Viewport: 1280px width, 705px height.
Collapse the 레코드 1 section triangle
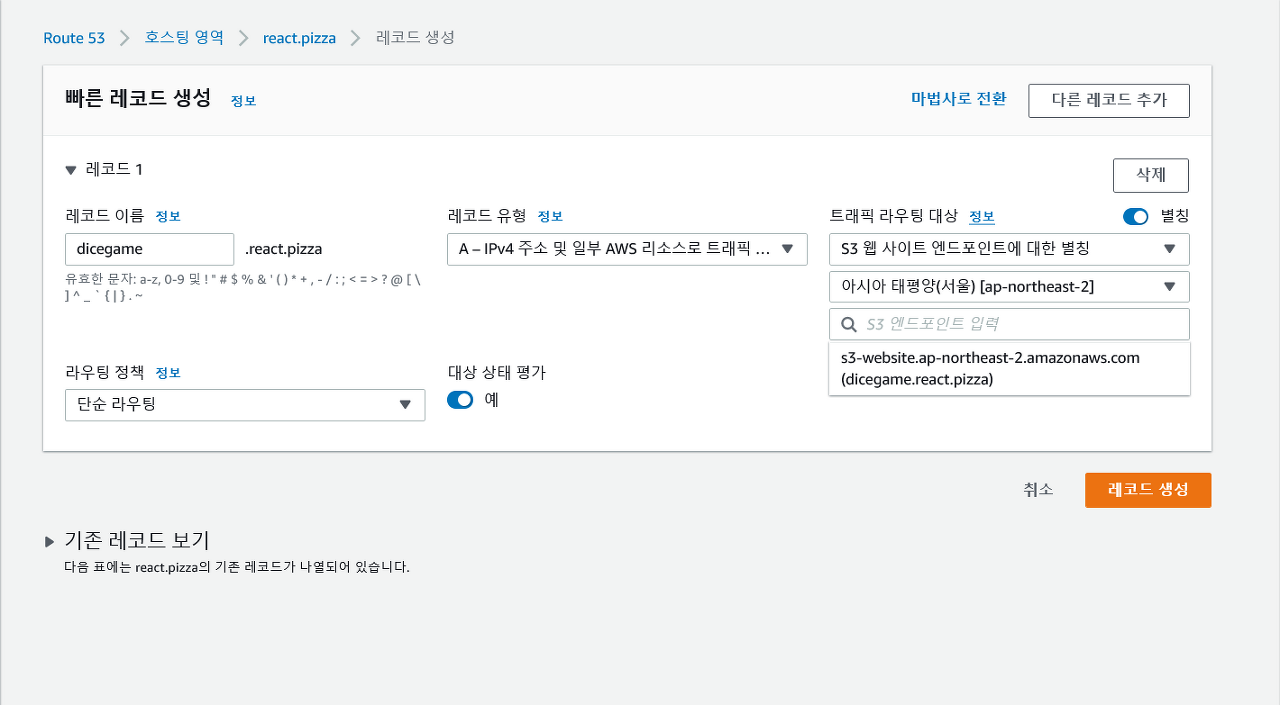[x=71, y=170]
